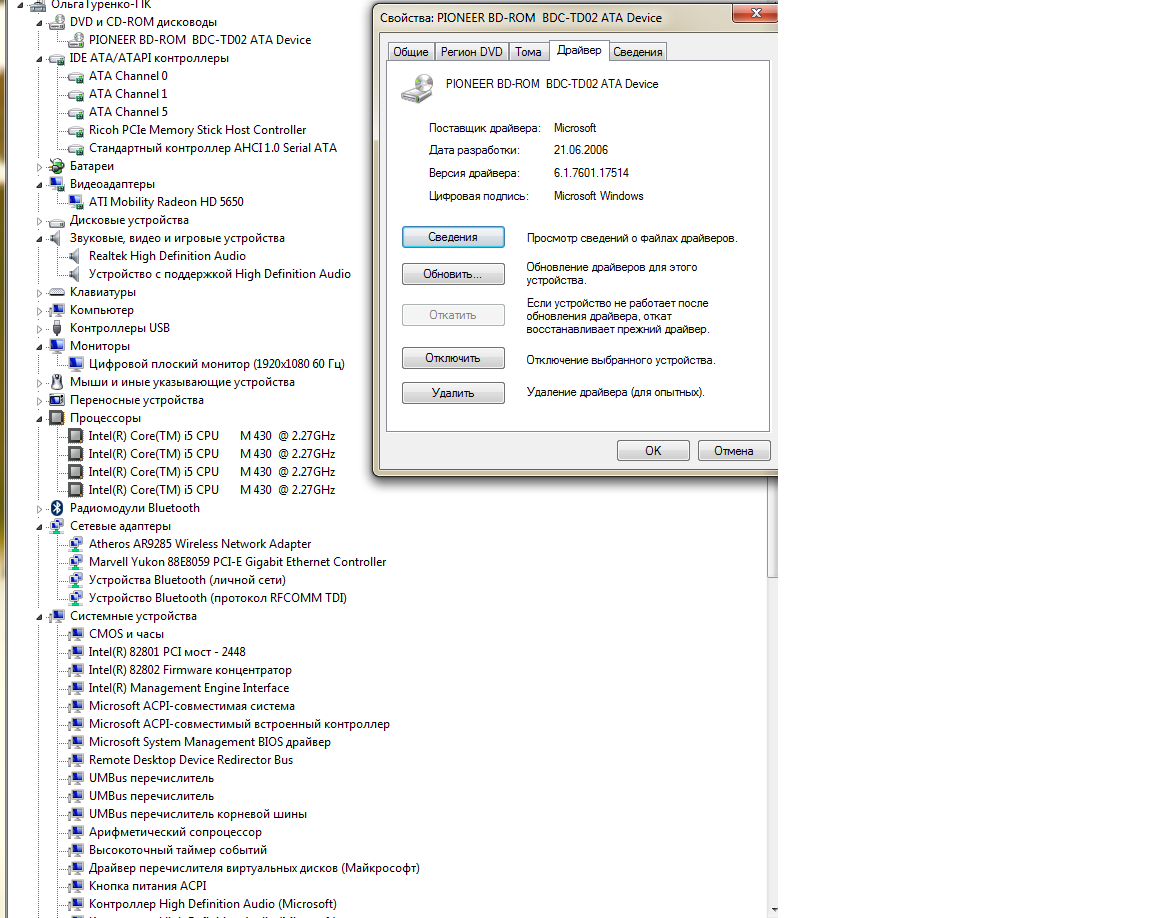Select Microsoft System Management BIOS драйвер row
Screen dimensions: 1152x918
coord(210,742)
